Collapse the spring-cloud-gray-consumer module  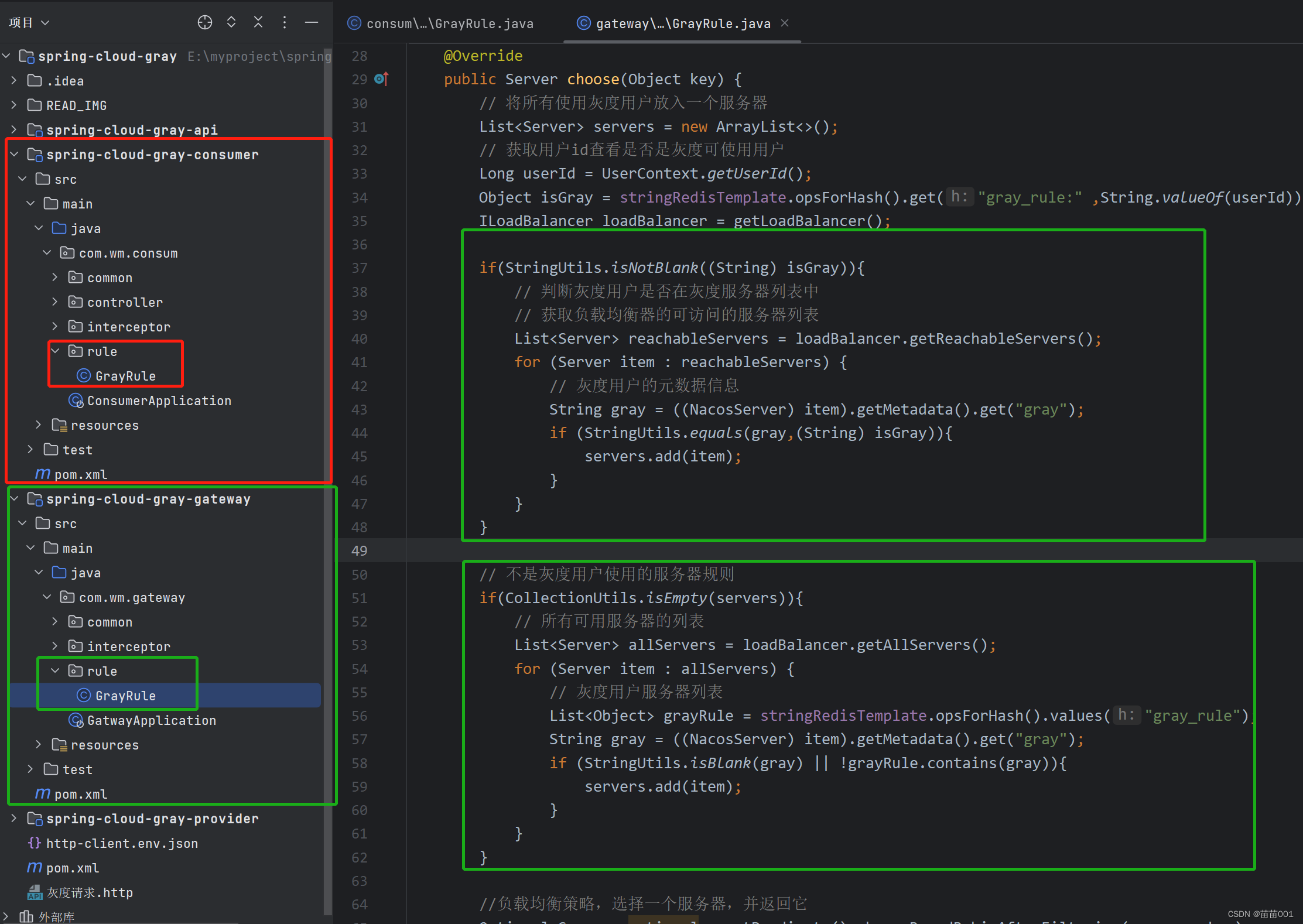point(15,155)
